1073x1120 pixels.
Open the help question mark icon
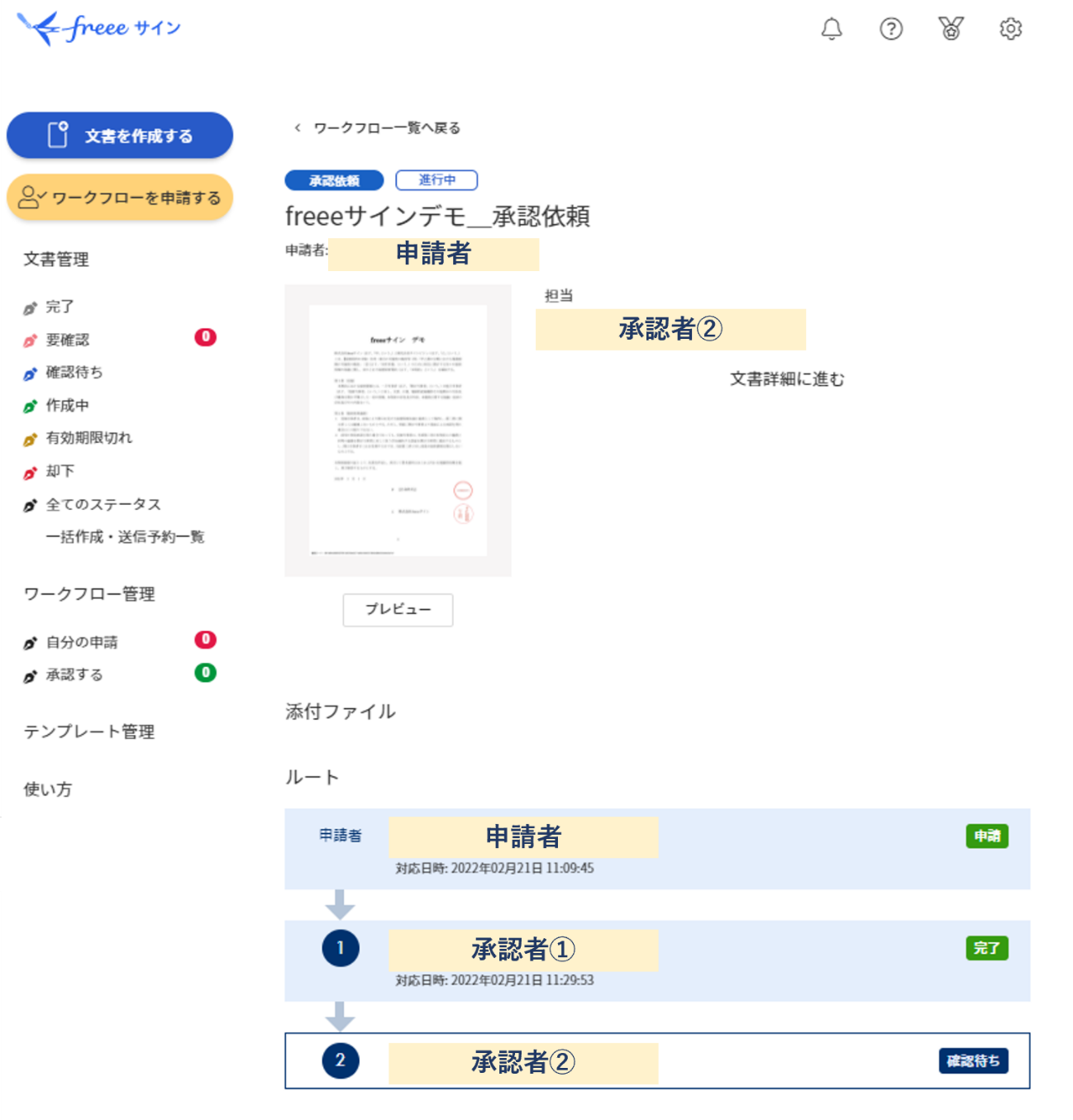[x=891, y=29]
